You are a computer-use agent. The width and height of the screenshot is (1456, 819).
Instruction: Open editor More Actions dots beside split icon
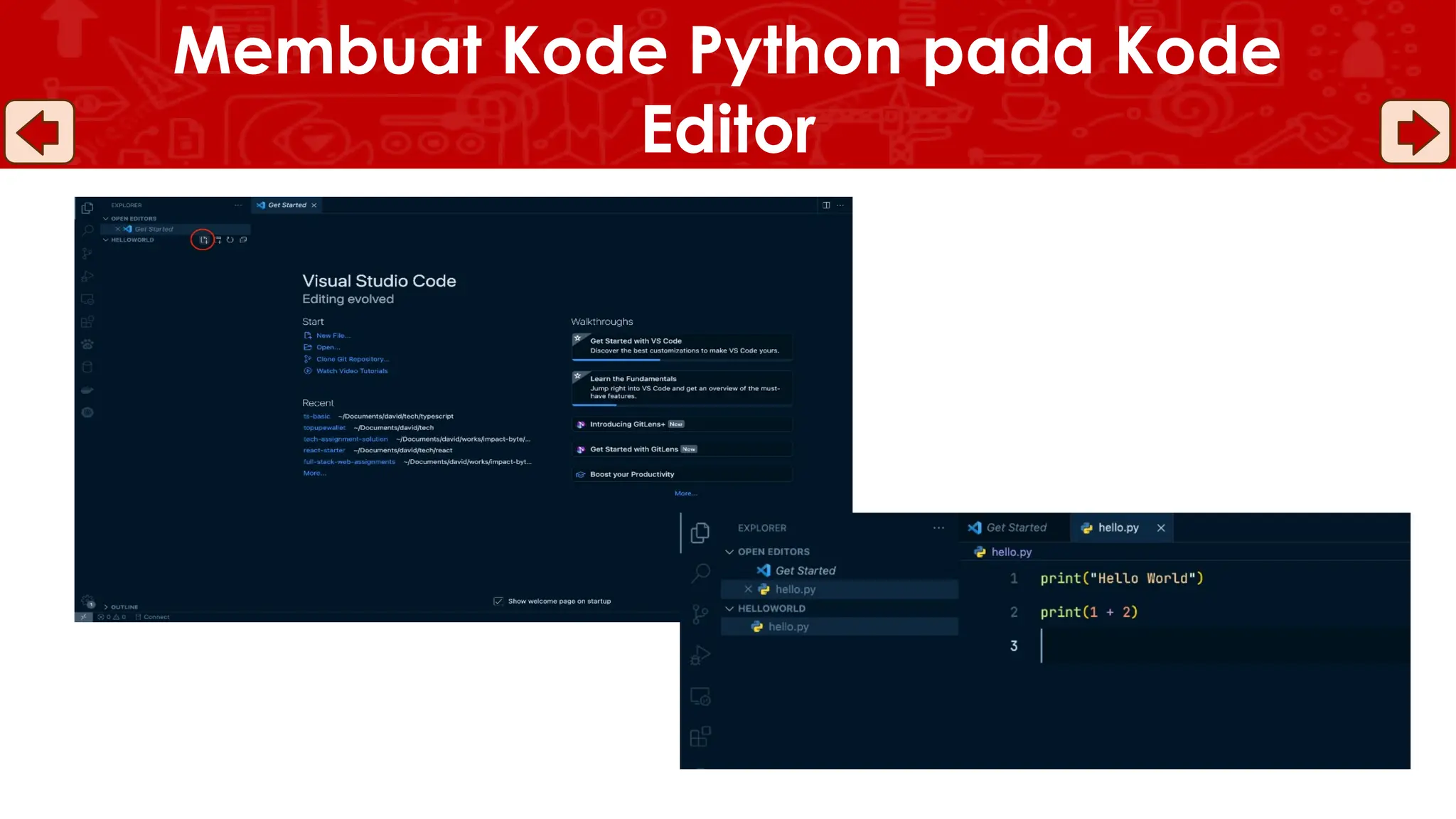coord(840,205)
